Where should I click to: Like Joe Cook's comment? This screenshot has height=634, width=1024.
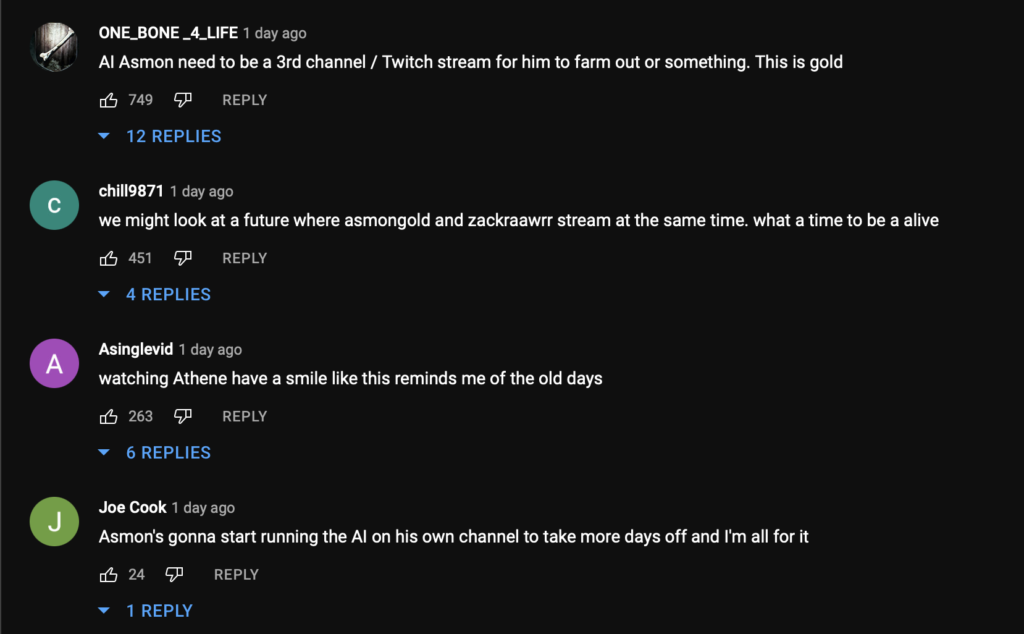point(108,573)
